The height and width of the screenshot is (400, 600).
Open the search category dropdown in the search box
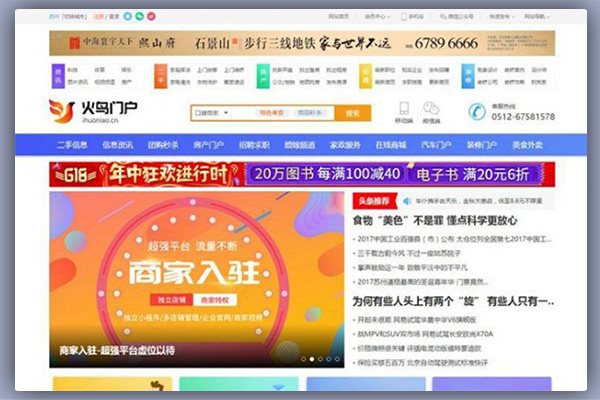pyautogui.click(x=211, y=113)
